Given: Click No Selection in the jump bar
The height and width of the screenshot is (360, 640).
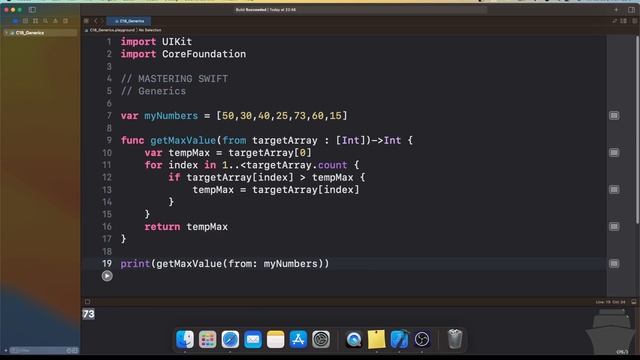Looking at the screenshot, I should 150,30.
